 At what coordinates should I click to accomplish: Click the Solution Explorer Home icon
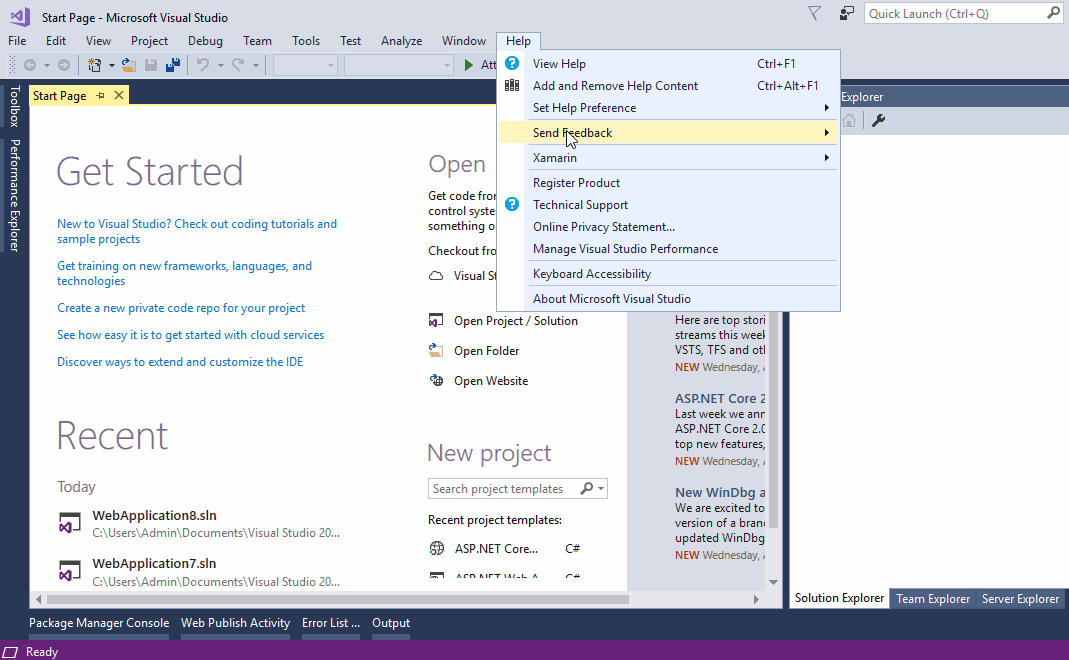849,121
